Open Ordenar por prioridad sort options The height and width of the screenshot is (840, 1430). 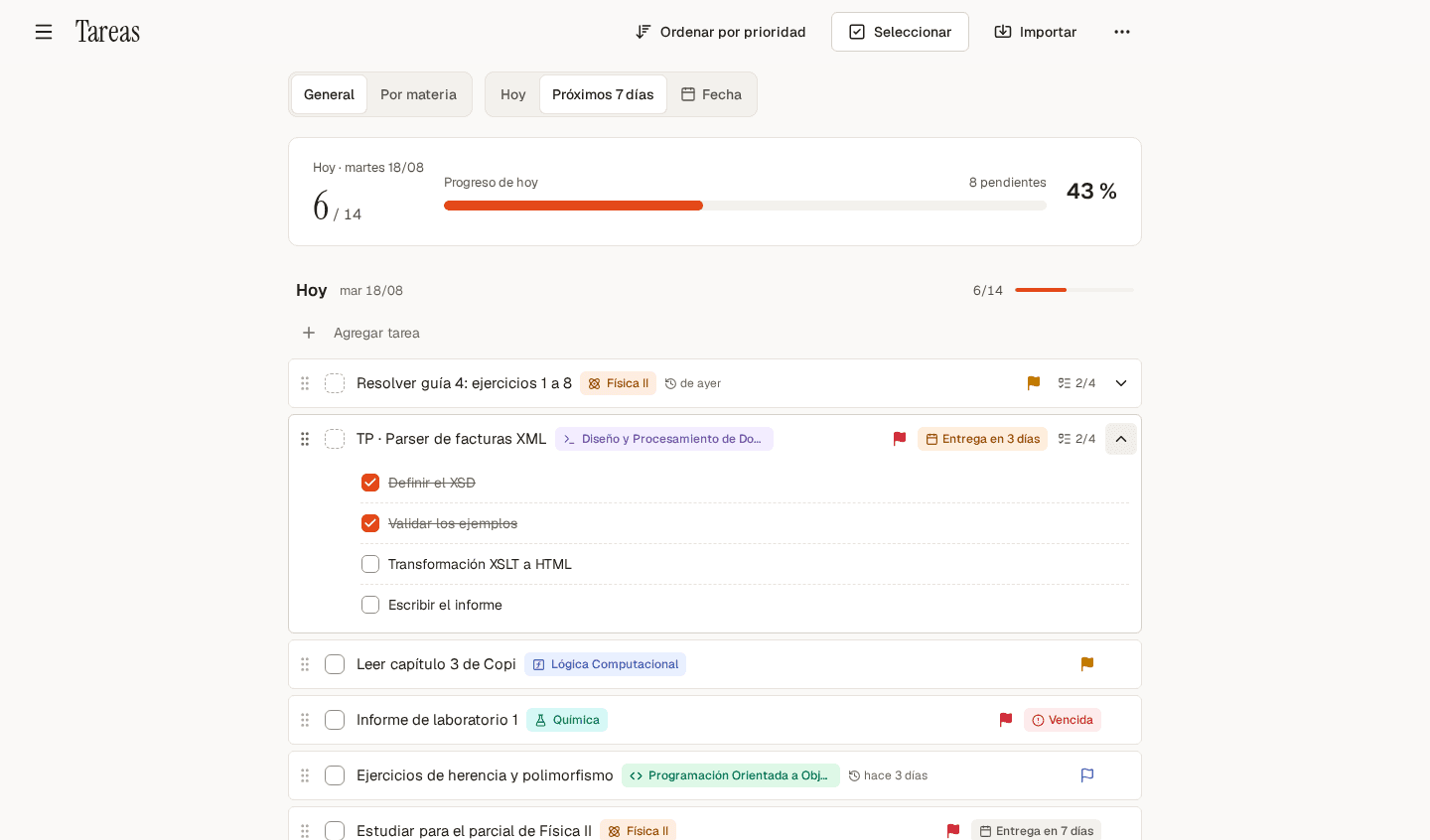[721, 32]
